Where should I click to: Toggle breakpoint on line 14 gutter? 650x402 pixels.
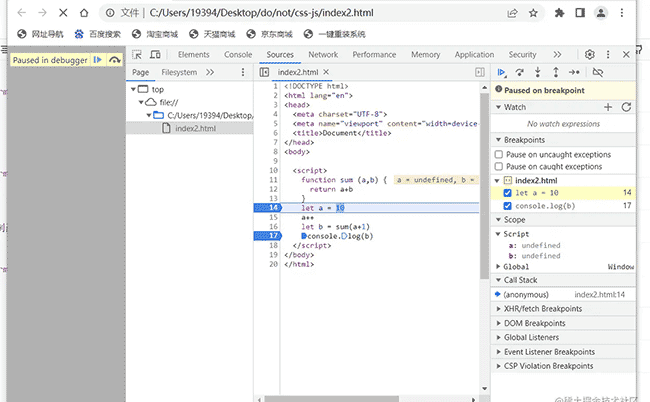267,208
